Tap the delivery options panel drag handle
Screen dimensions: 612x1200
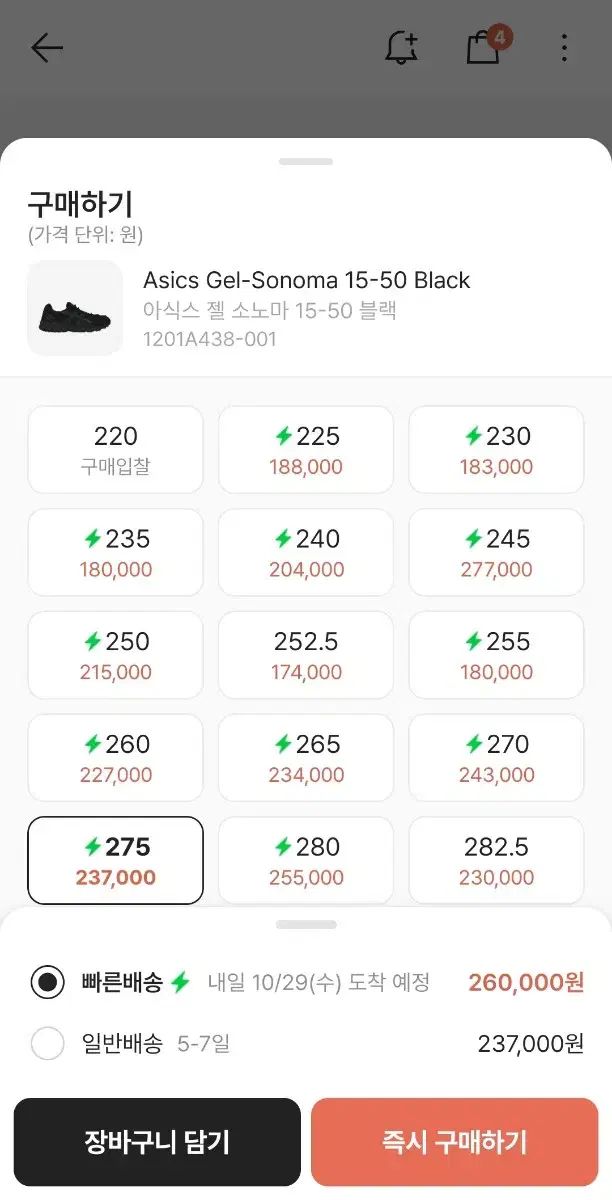306,925
